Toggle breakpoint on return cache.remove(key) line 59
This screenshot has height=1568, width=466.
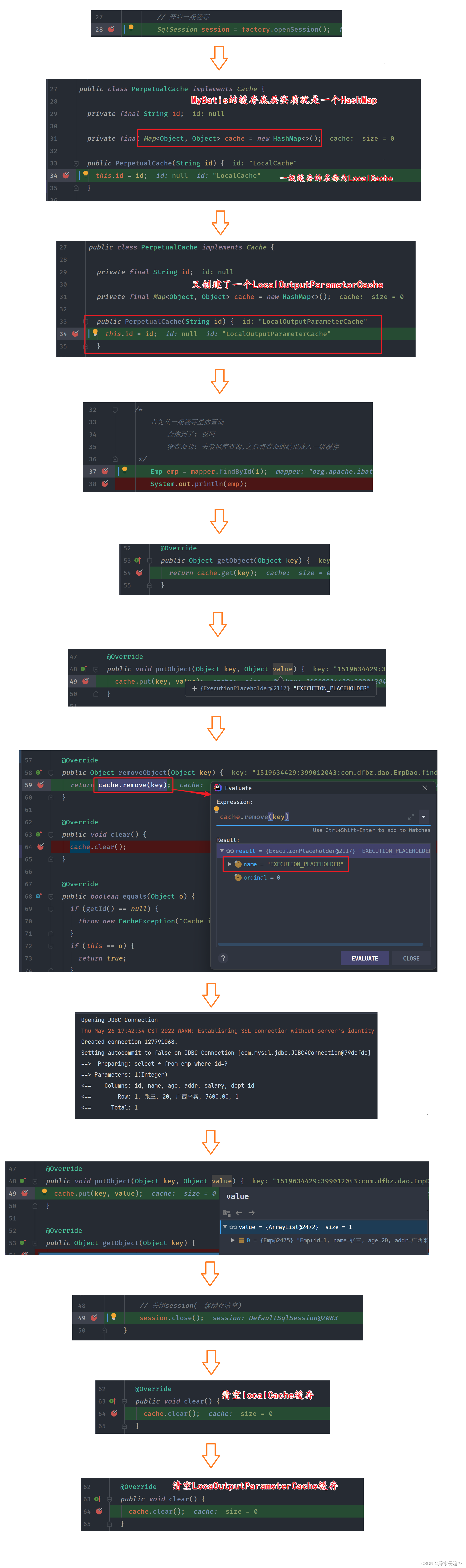point(41,785)
